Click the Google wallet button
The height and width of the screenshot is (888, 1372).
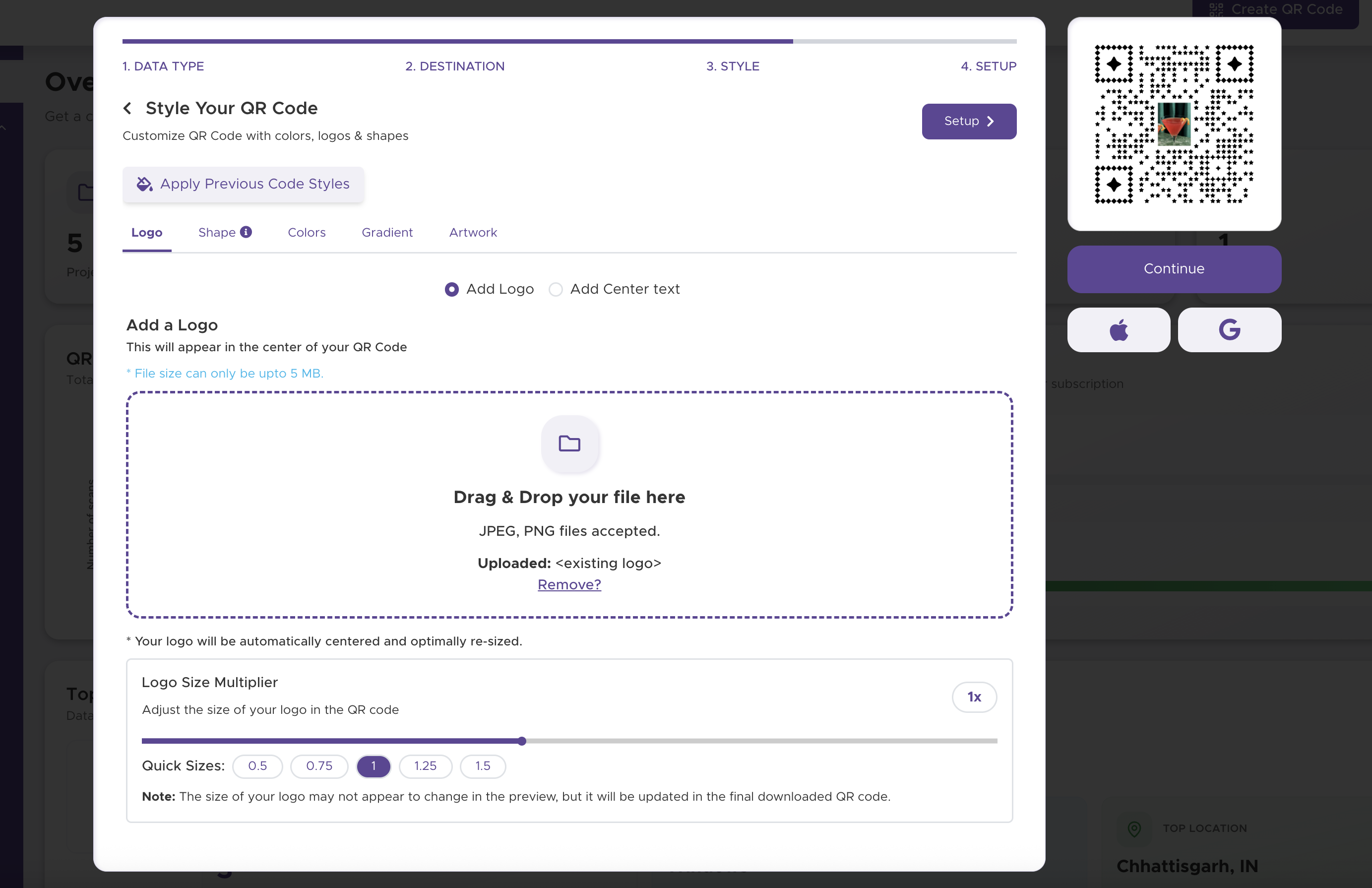pyautogui.click(x=1229, y=330)
